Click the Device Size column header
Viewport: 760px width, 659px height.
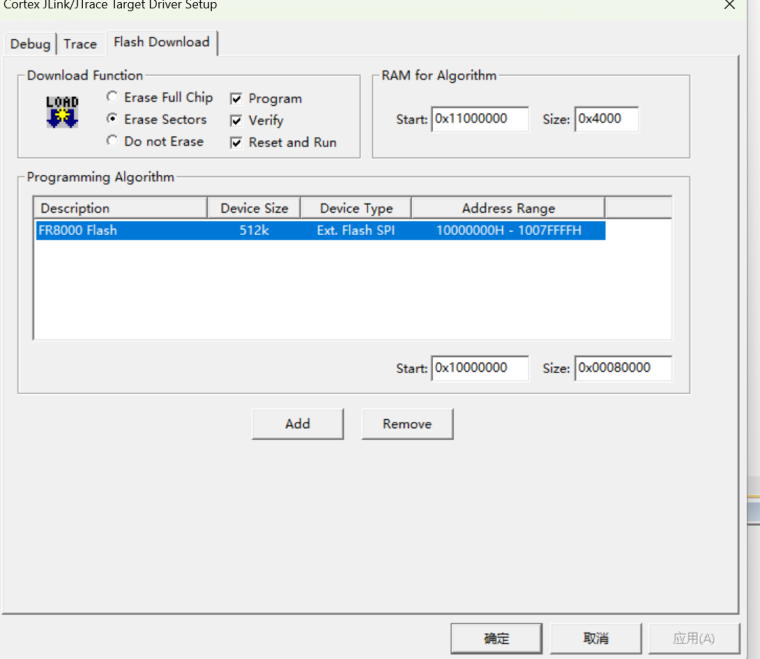pos(254,208)
